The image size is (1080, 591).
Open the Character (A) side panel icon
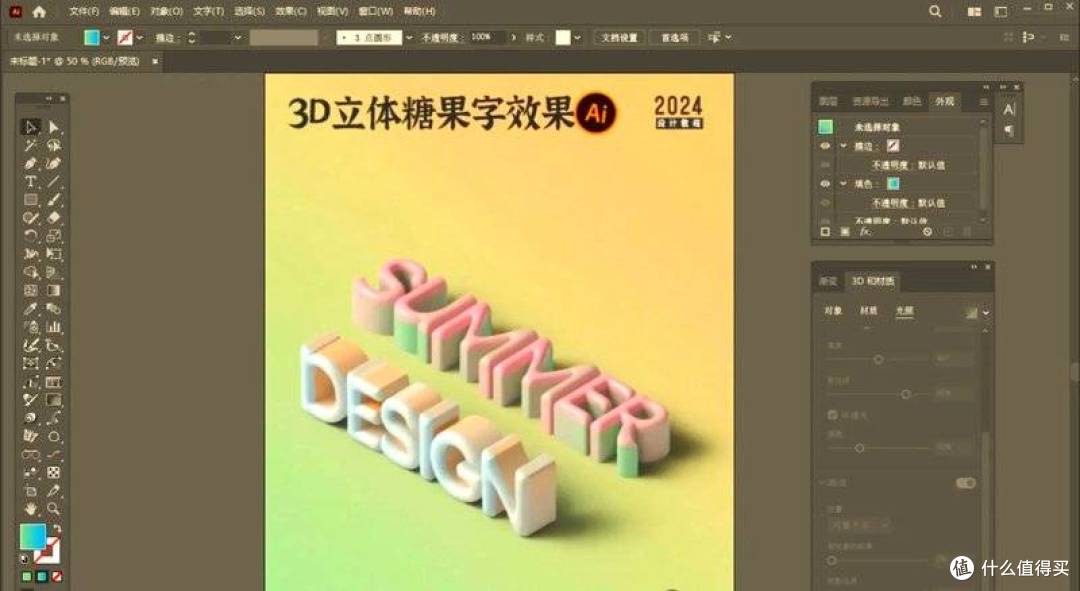click(x=1009, y=109)
